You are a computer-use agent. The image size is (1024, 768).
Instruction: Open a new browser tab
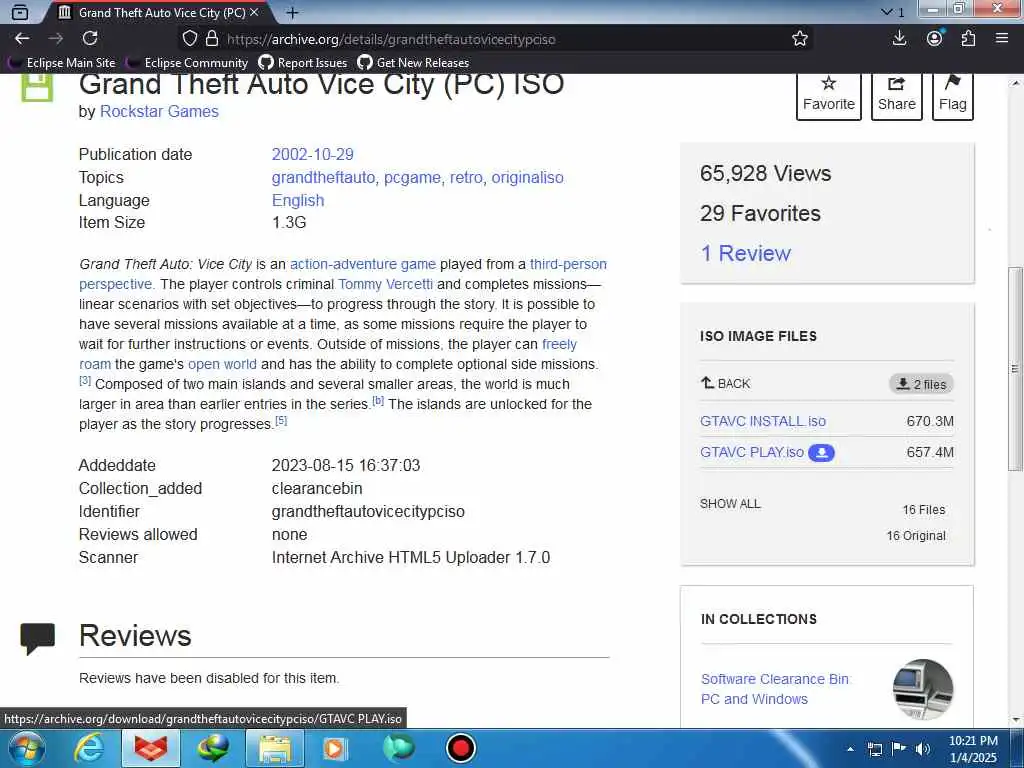293,12
